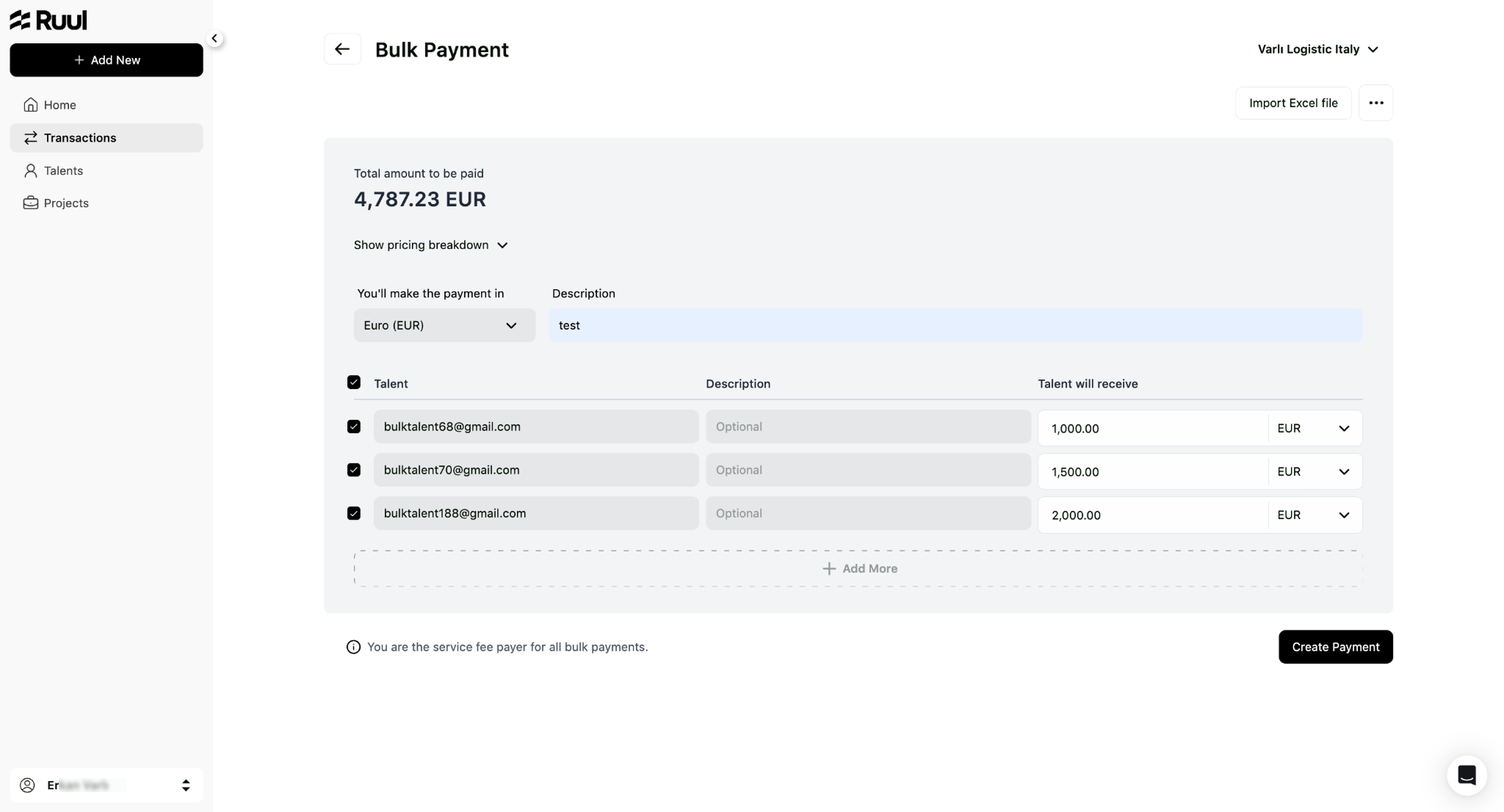Image resolution: width=1504 pixels, height=812 pixels.
Task: Click the Description field containing test
Action: pos(955,325)
